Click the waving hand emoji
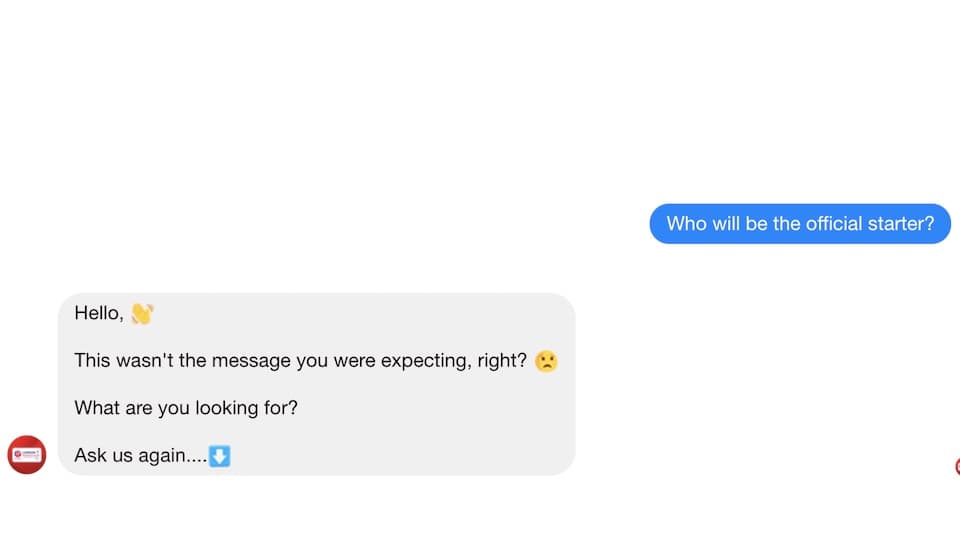 [x=142, y=313]
